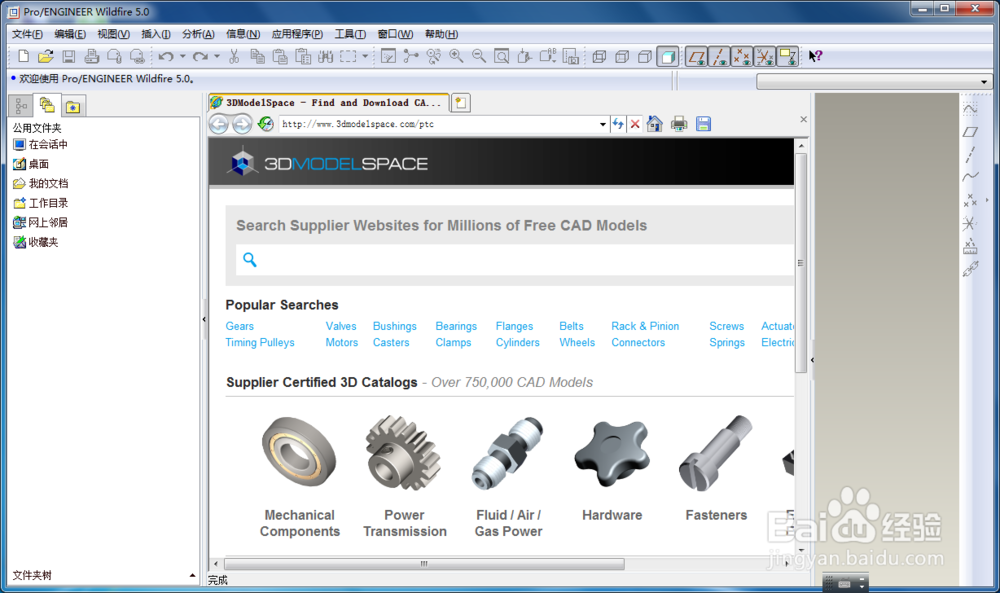
Task: Click the context help arrow icon
Action: pos(815,57)
